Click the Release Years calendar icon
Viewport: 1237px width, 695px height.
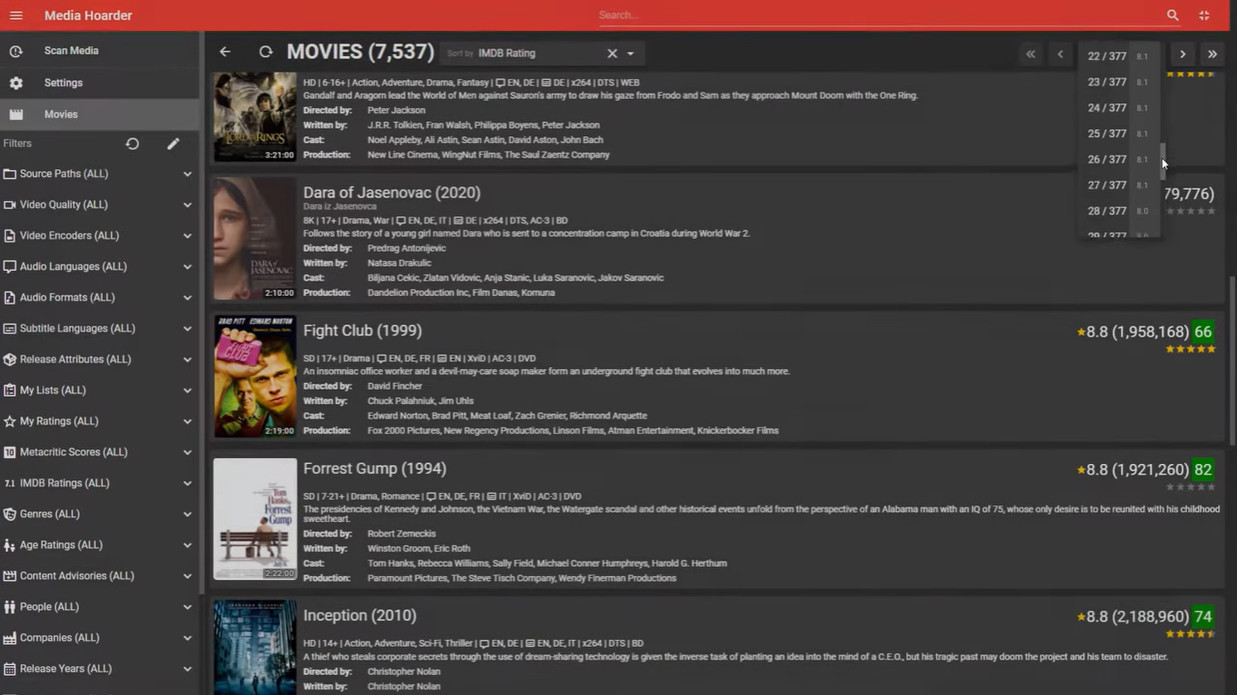[10, 669]
